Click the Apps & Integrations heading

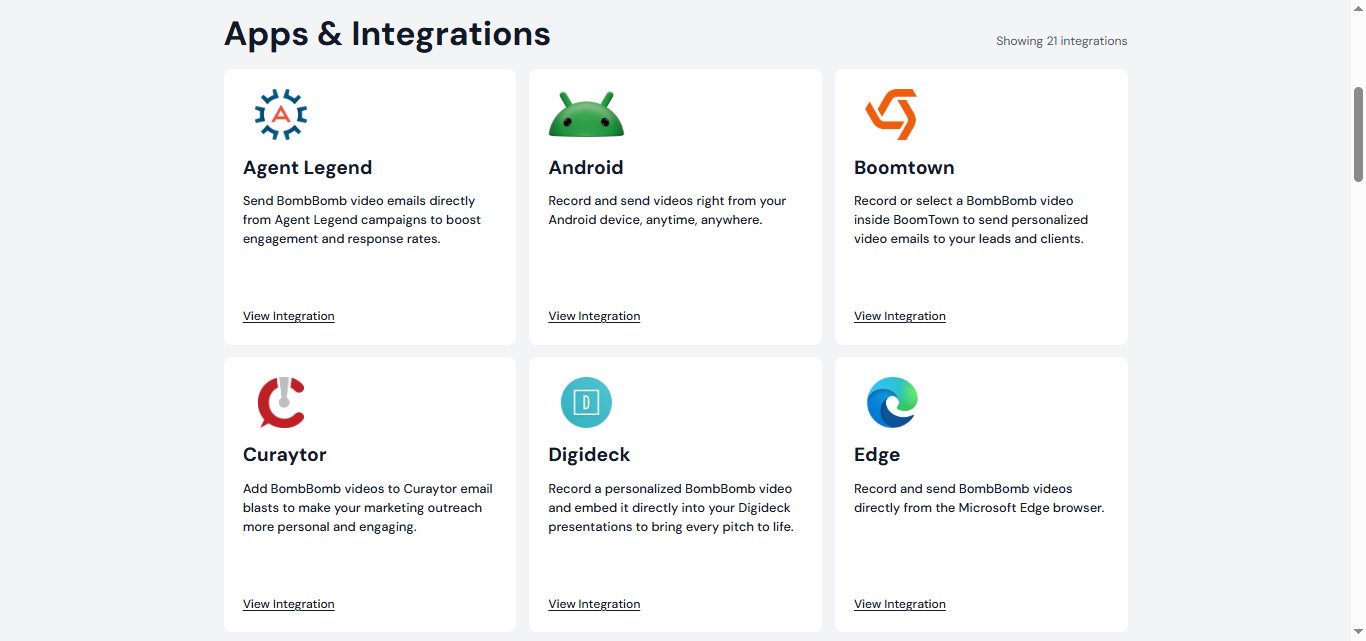click(387, 34)
